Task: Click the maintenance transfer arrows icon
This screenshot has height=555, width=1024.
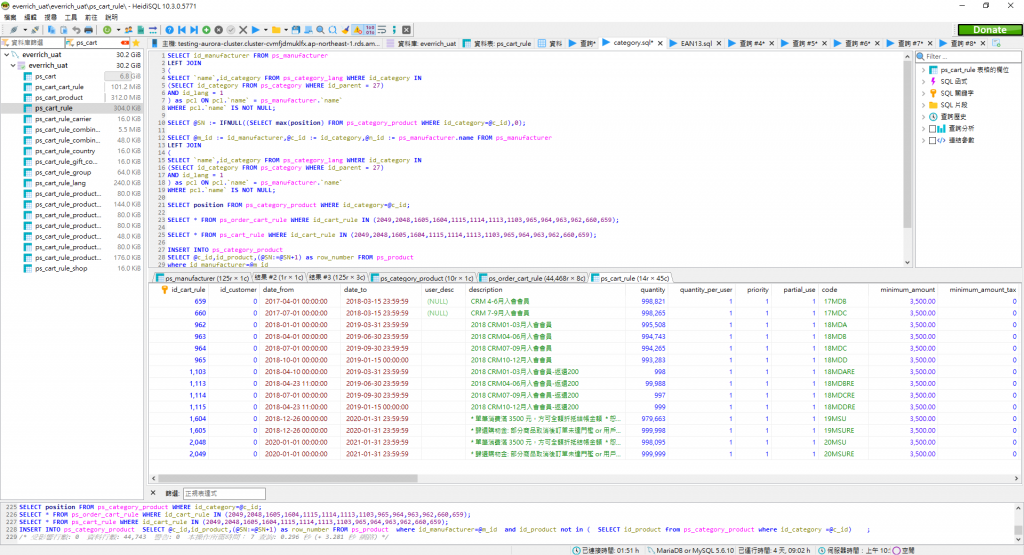Action: tap(153, 30)
